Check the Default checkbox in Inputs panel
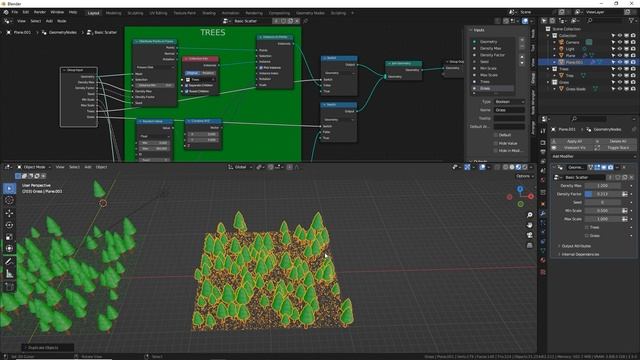The height and width of the screenshot is (360, 640). 496,135
